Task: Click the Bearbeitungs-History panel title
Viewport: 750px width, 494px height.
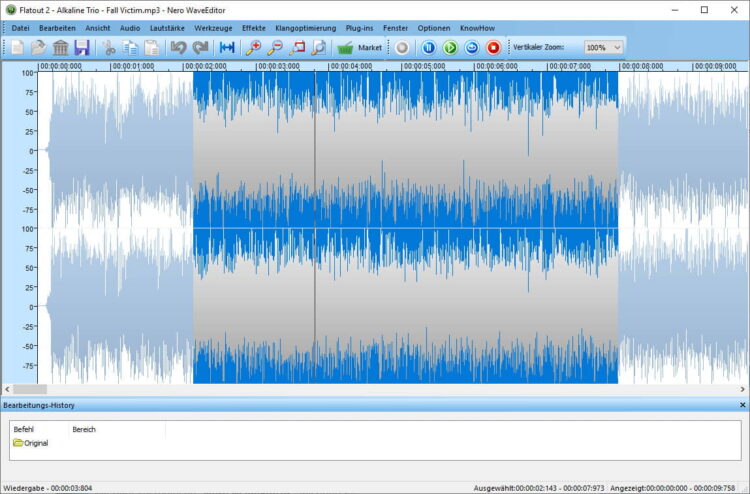Action: pyautogui.click(x=39, y=405)
